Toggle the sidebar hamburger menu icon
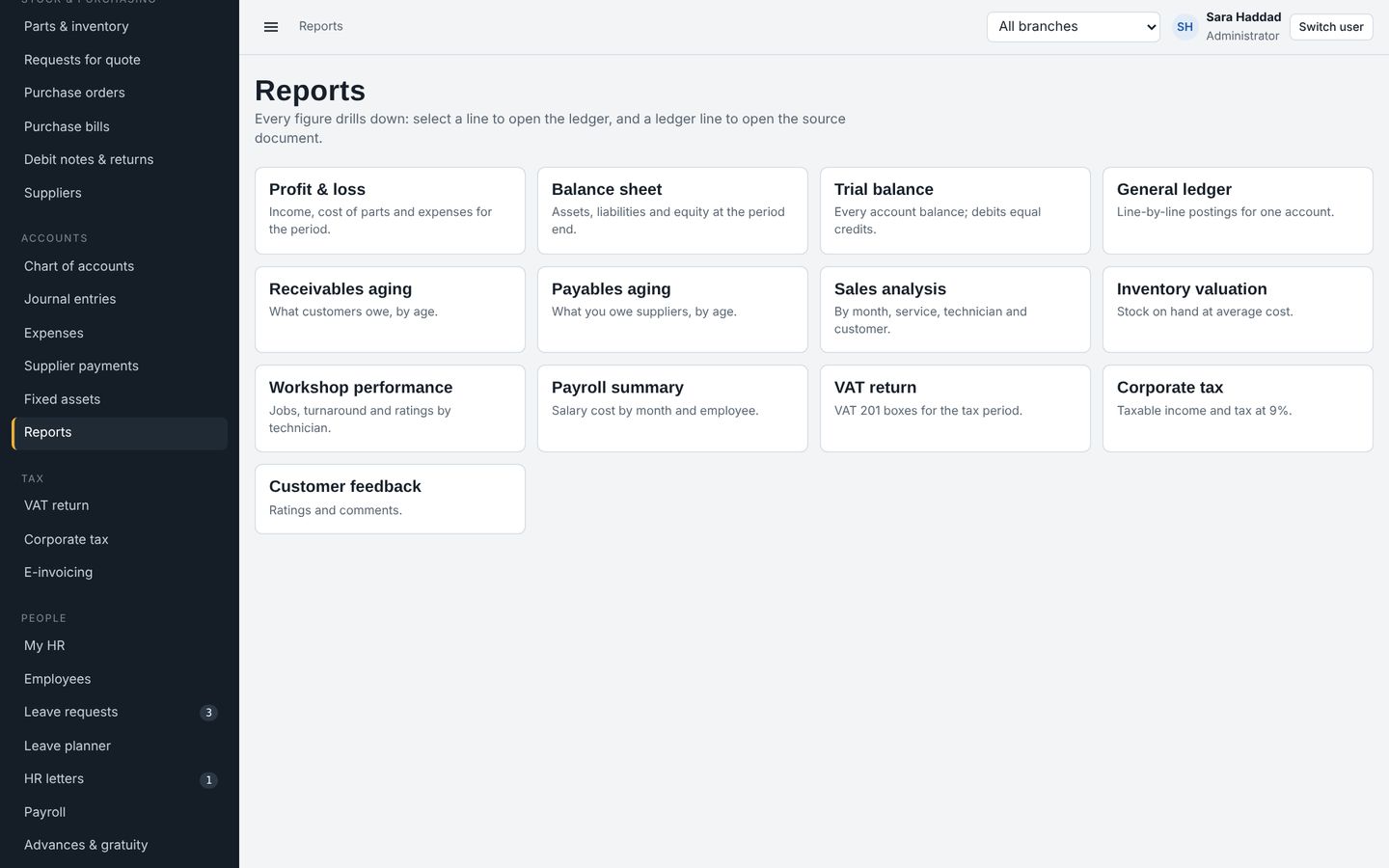The height and width of the screenshot is (868, 1389). (x=271, y=27)
